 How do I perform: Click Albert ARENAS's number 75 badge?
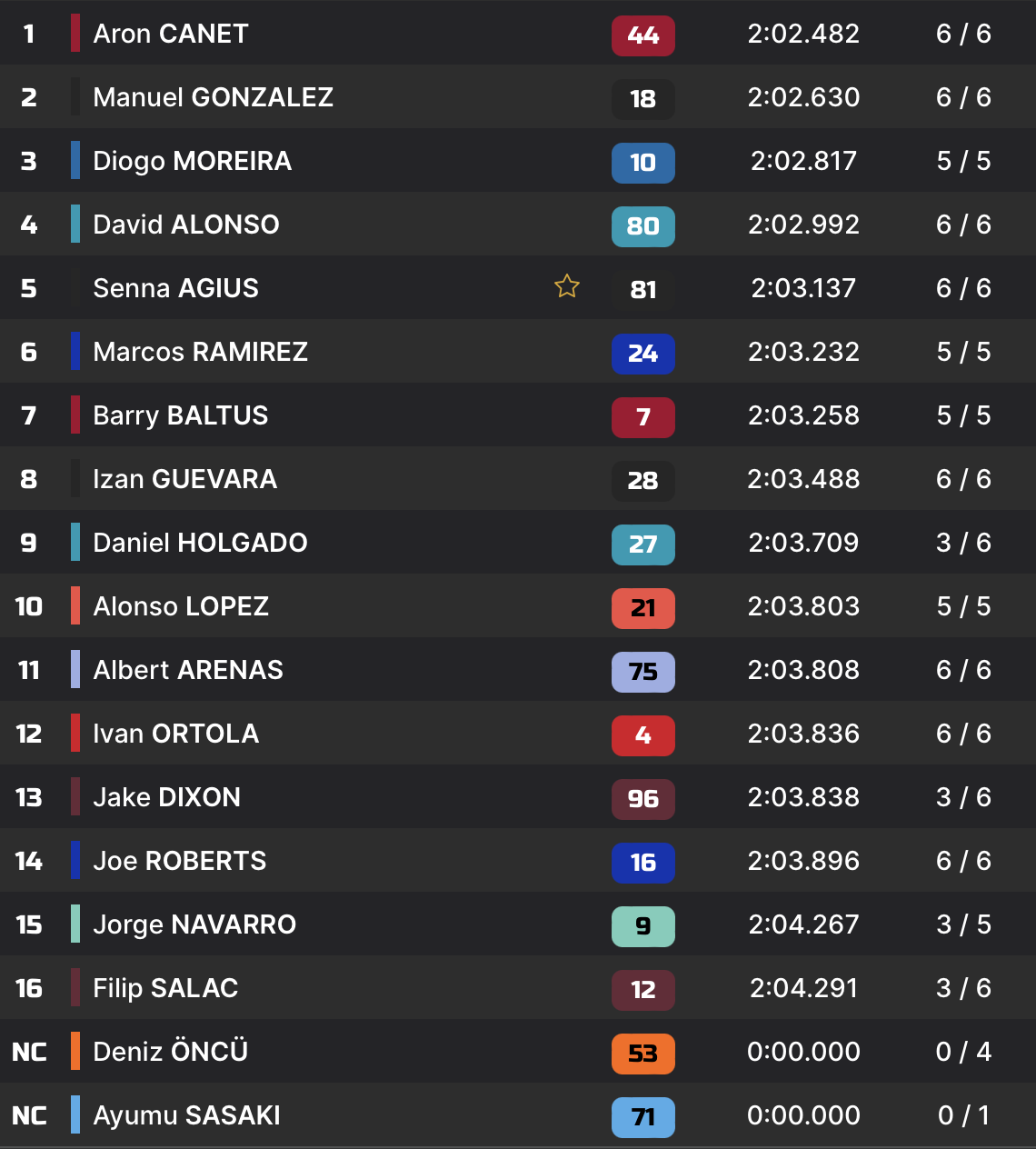pyautogui.click(x=643, y=672)
